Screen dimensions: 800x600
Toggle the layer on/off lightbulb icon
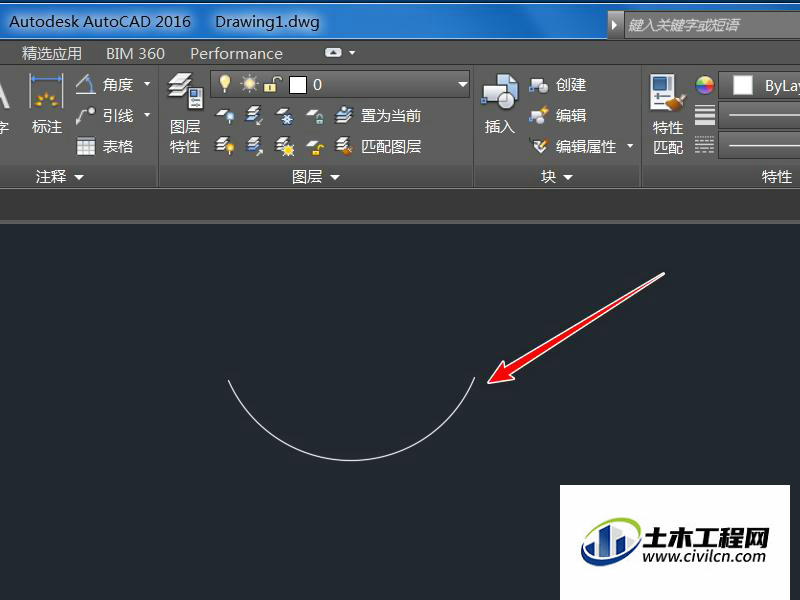click(x=224, y=84)
